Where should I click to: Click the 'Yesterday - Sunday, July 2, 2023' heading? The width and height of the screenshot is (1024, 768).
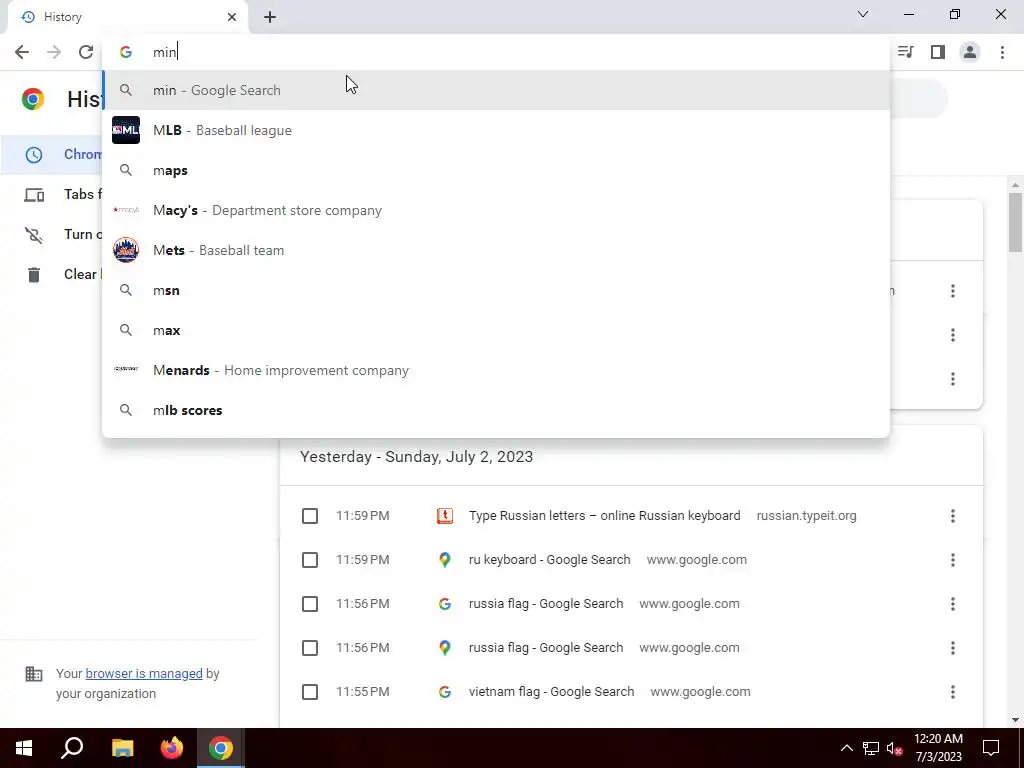(x=417, y=456)
